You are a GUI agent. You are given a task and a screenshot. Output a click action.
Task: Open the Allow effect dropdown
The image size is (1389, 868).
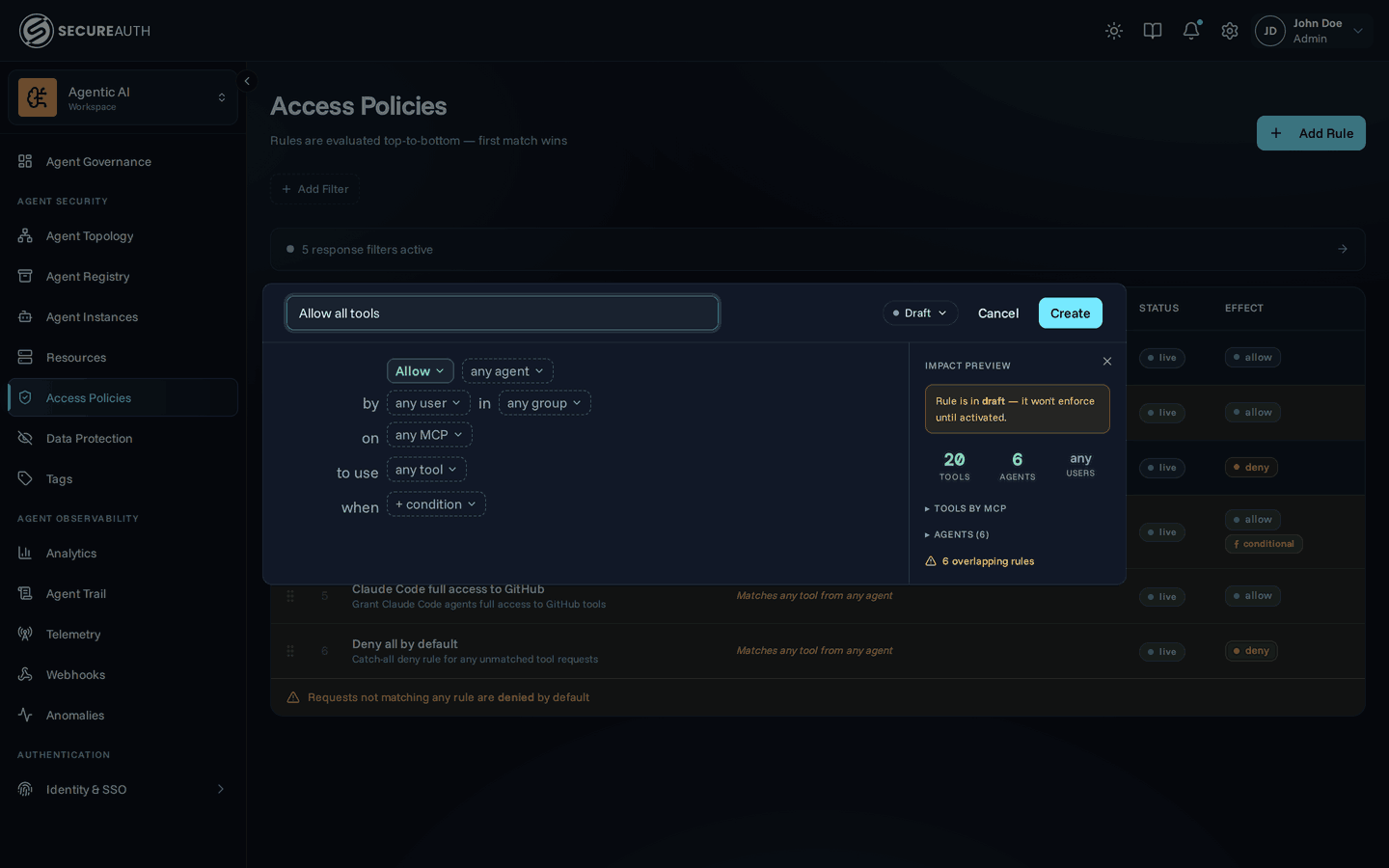click(421, 371)
